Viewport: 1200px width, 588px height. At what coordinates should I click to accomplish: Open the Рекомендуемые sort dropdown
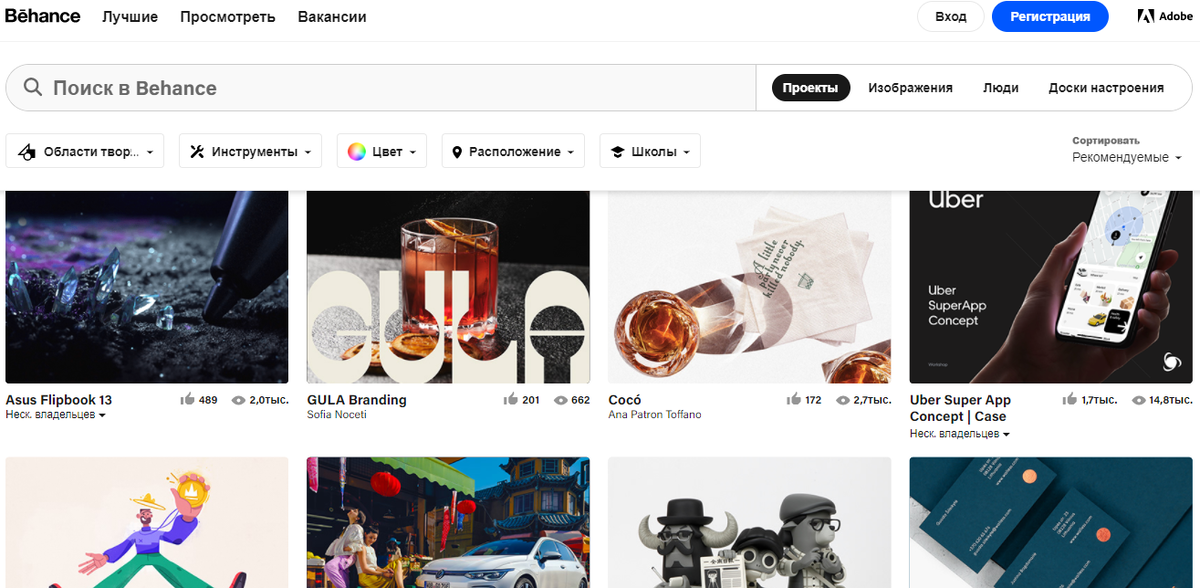click(1127, 158)
